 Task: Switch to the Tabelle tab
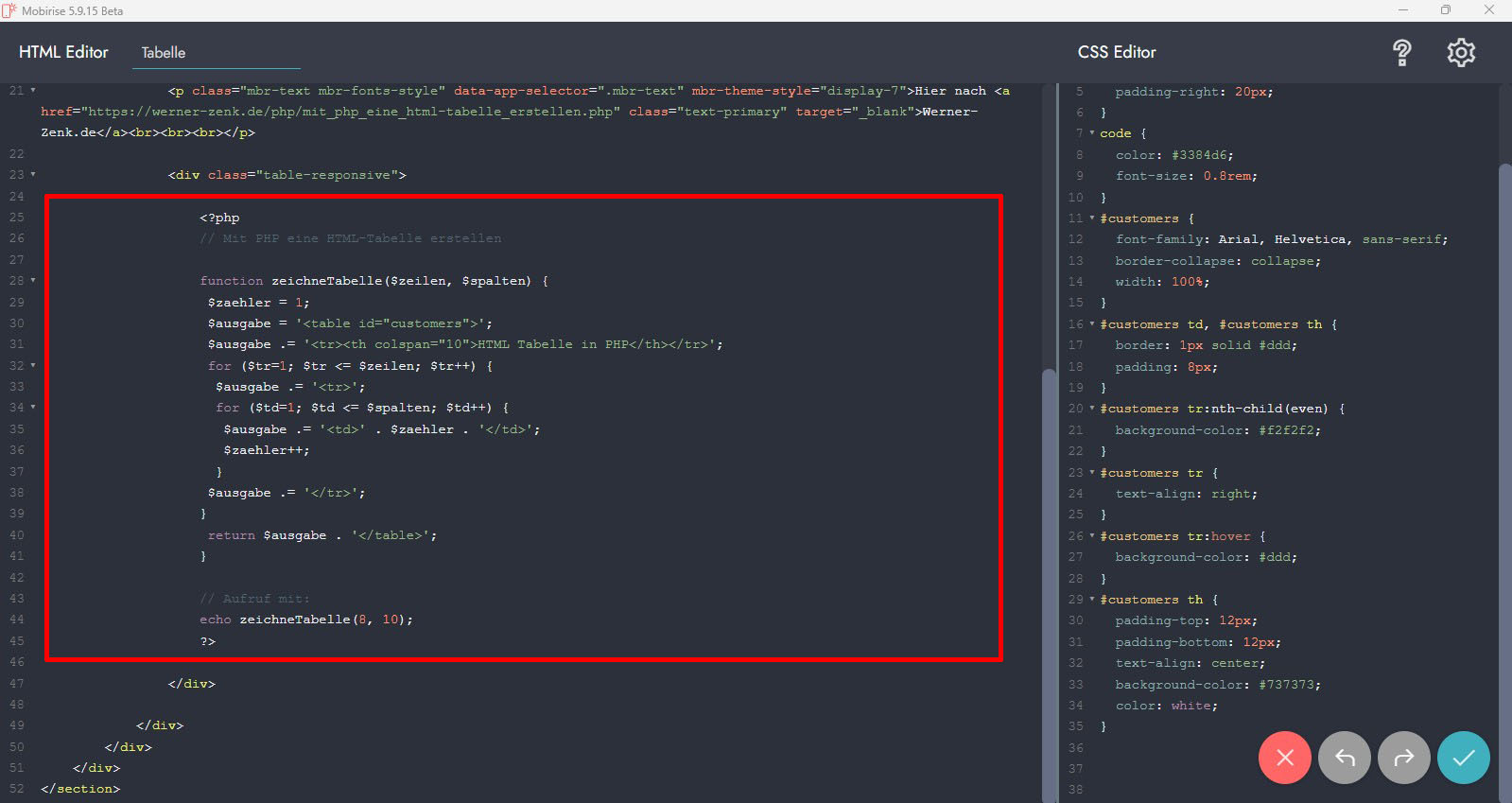click(x=164, y=53)
